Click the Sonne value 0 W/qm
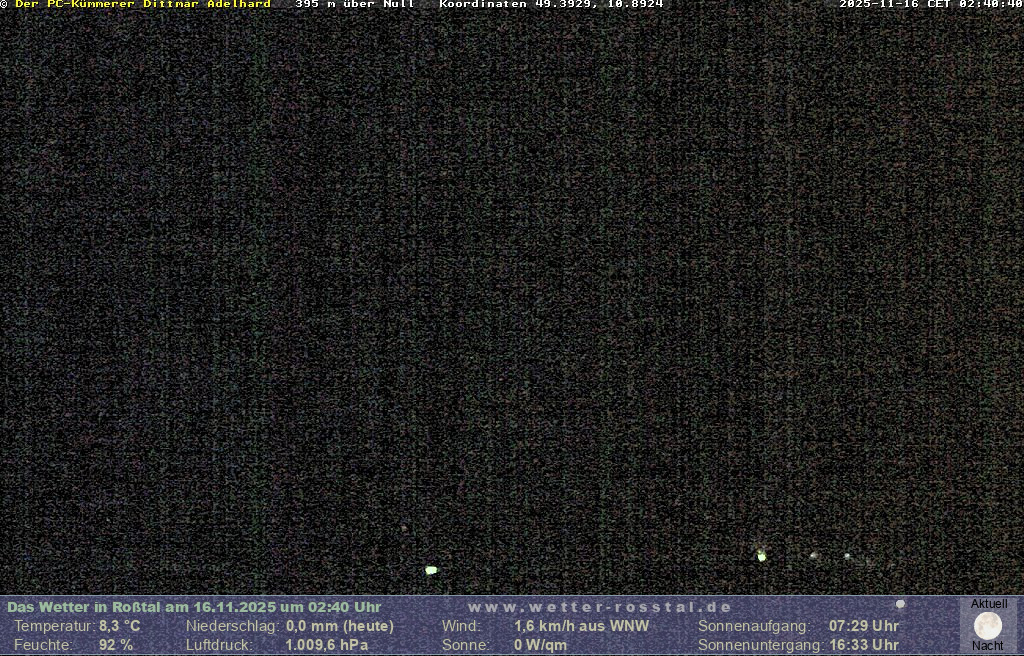The image size is (1024, 656). pos(540,645)
